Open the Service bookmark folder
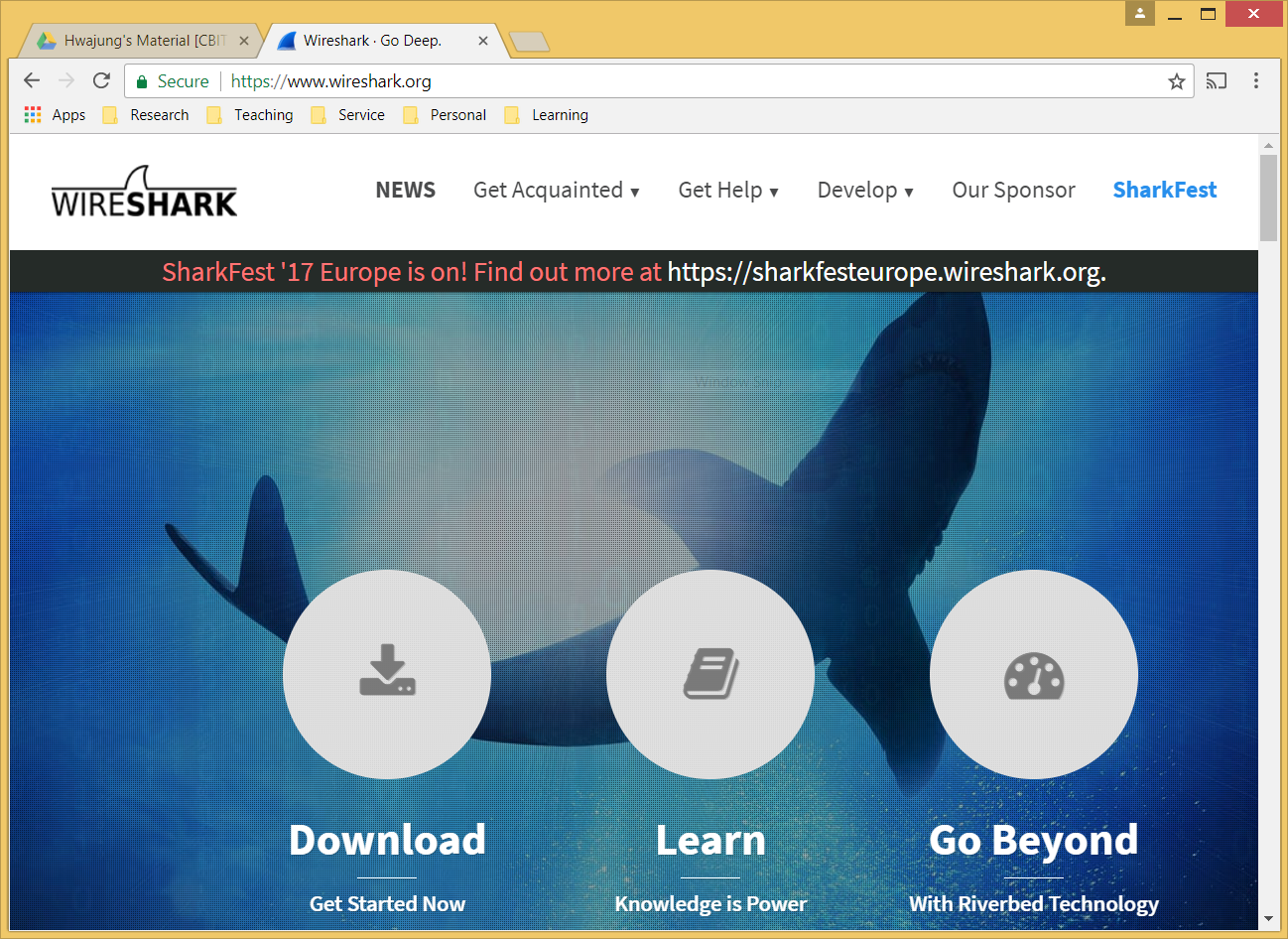The image size is (1288, 939). tap(348, 115)
